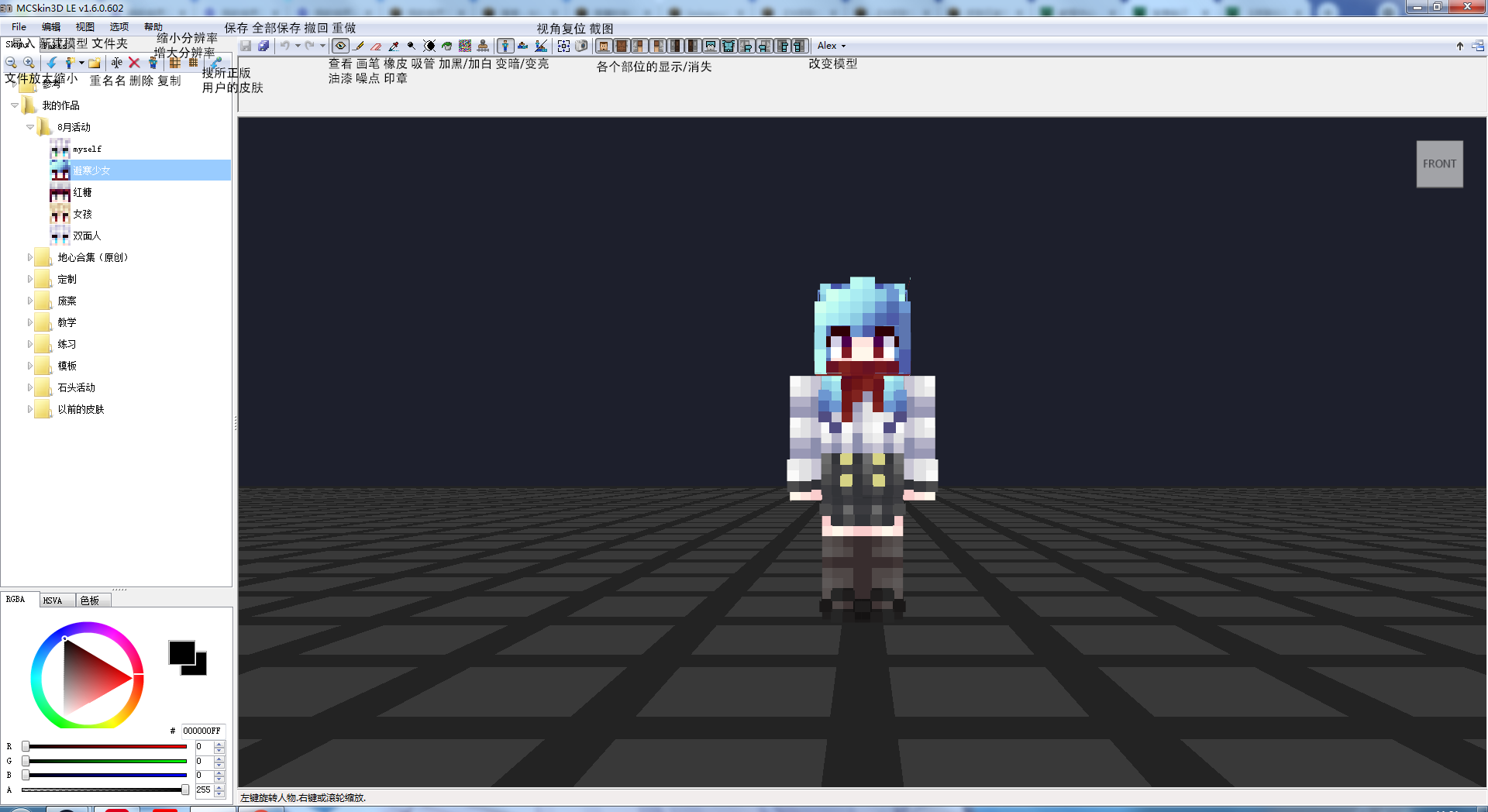The height and width of the screenshot is (812, 1488).
Task: Click the Rename skin icon
Action: 117,63
